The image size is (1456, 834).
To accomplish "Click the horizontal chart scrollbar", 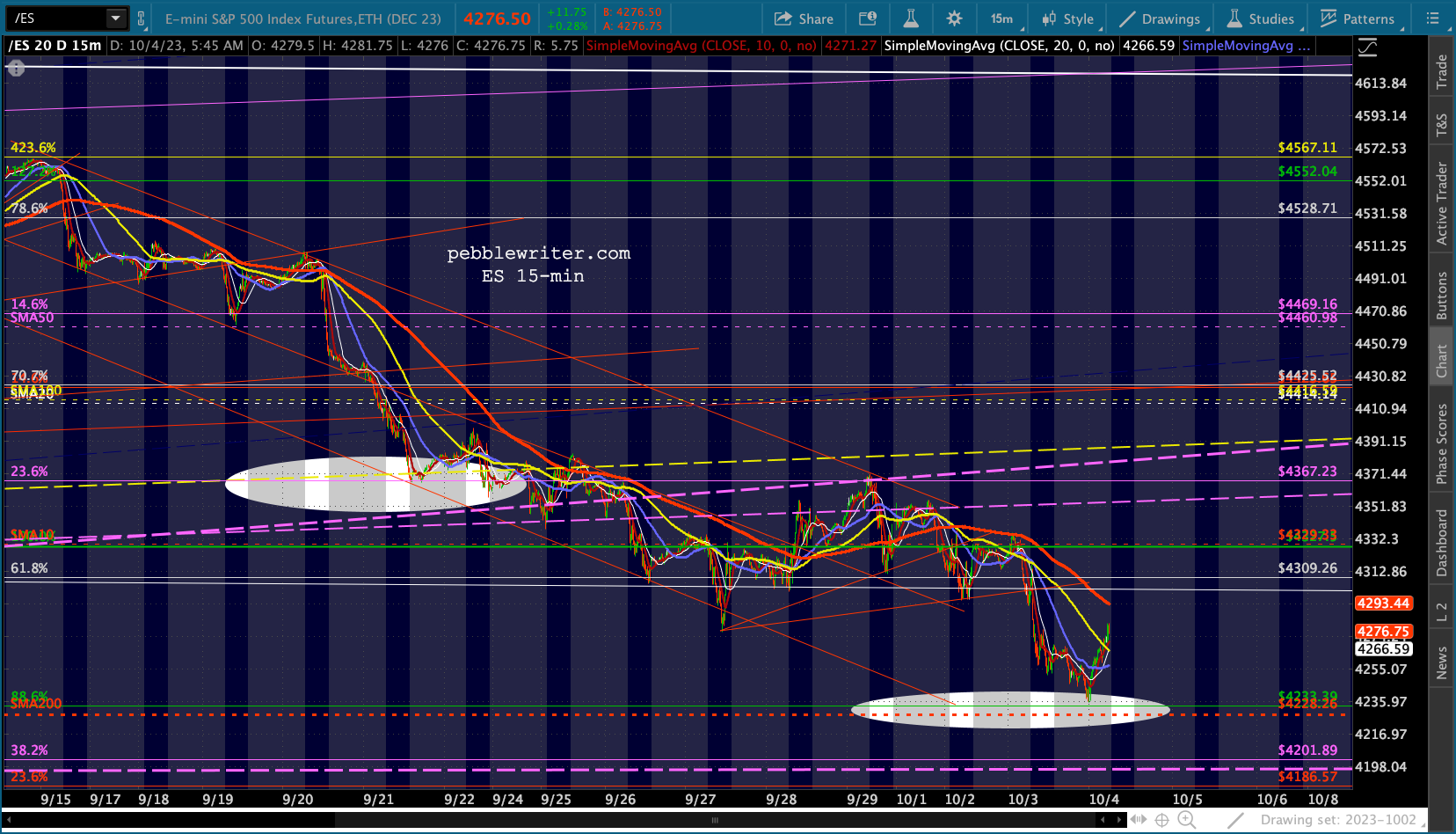I will pyautogui.click(x=563, y=820).
